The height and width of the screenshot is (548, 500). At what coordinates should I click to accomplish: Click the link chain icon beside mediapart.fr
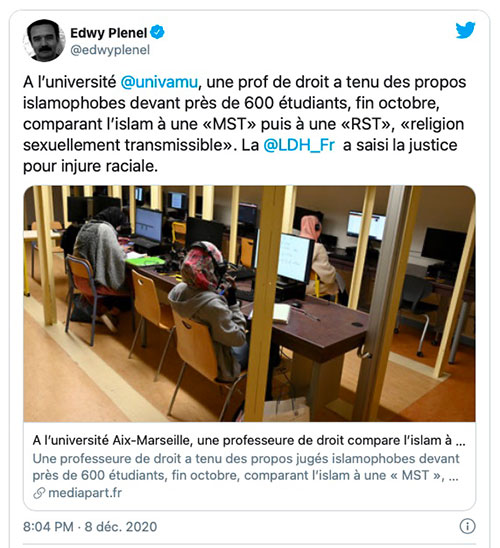(39, 493)
